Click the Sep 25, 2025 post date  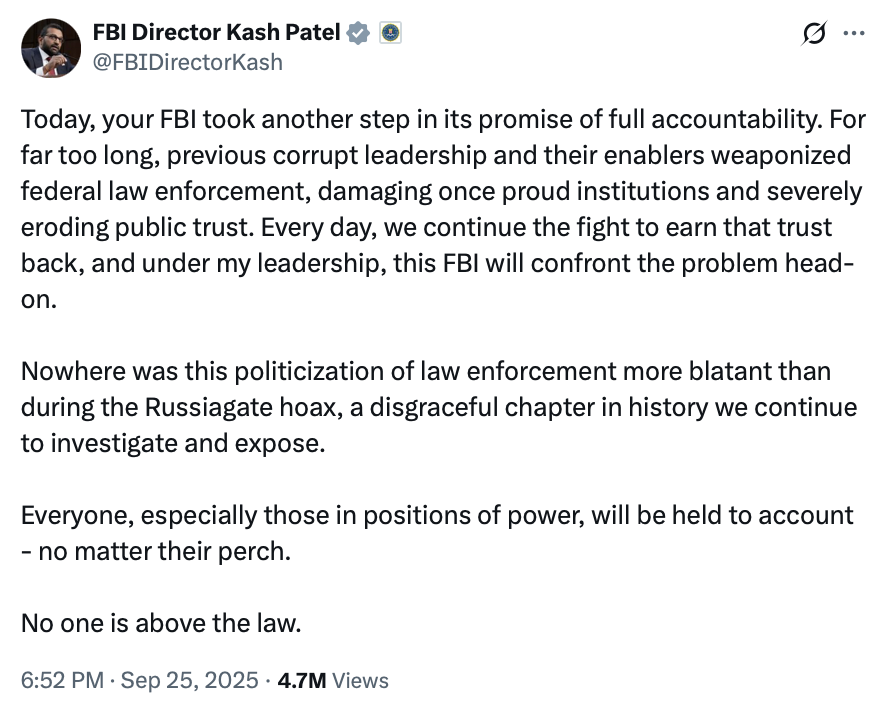pos(194,680)
